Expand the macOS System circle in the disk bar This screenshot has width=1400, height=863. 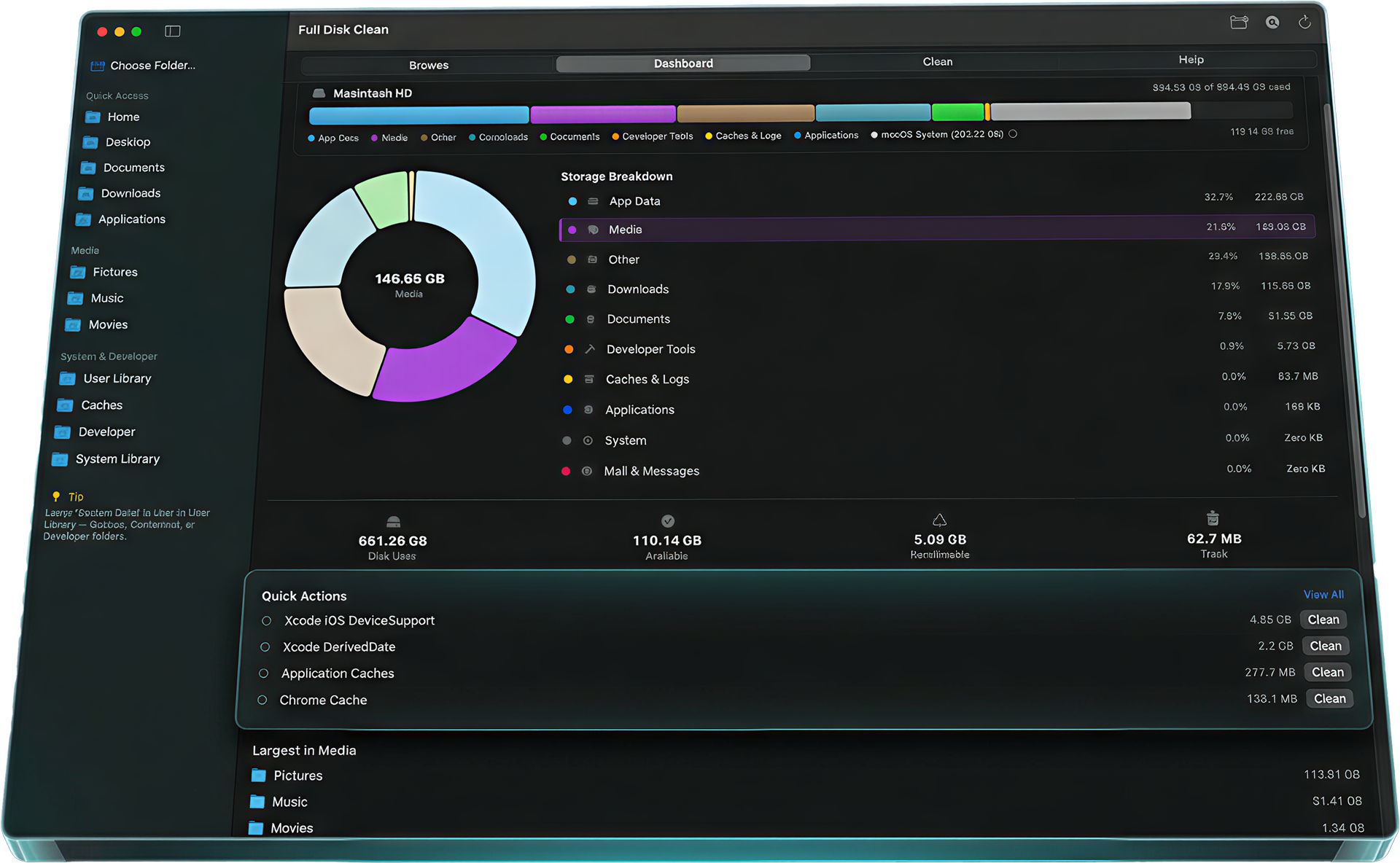[1013, 134]
